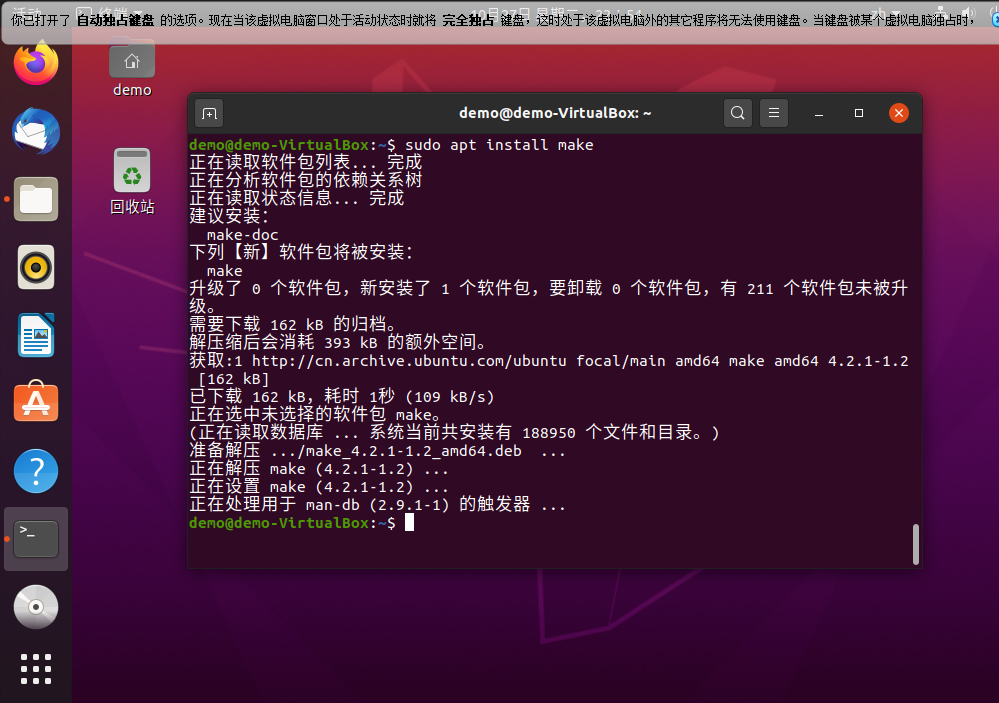Image resolution: width=999 pixels, height=703 pixels.
Task: Open the terminal search tool
Action: [738, 113]
